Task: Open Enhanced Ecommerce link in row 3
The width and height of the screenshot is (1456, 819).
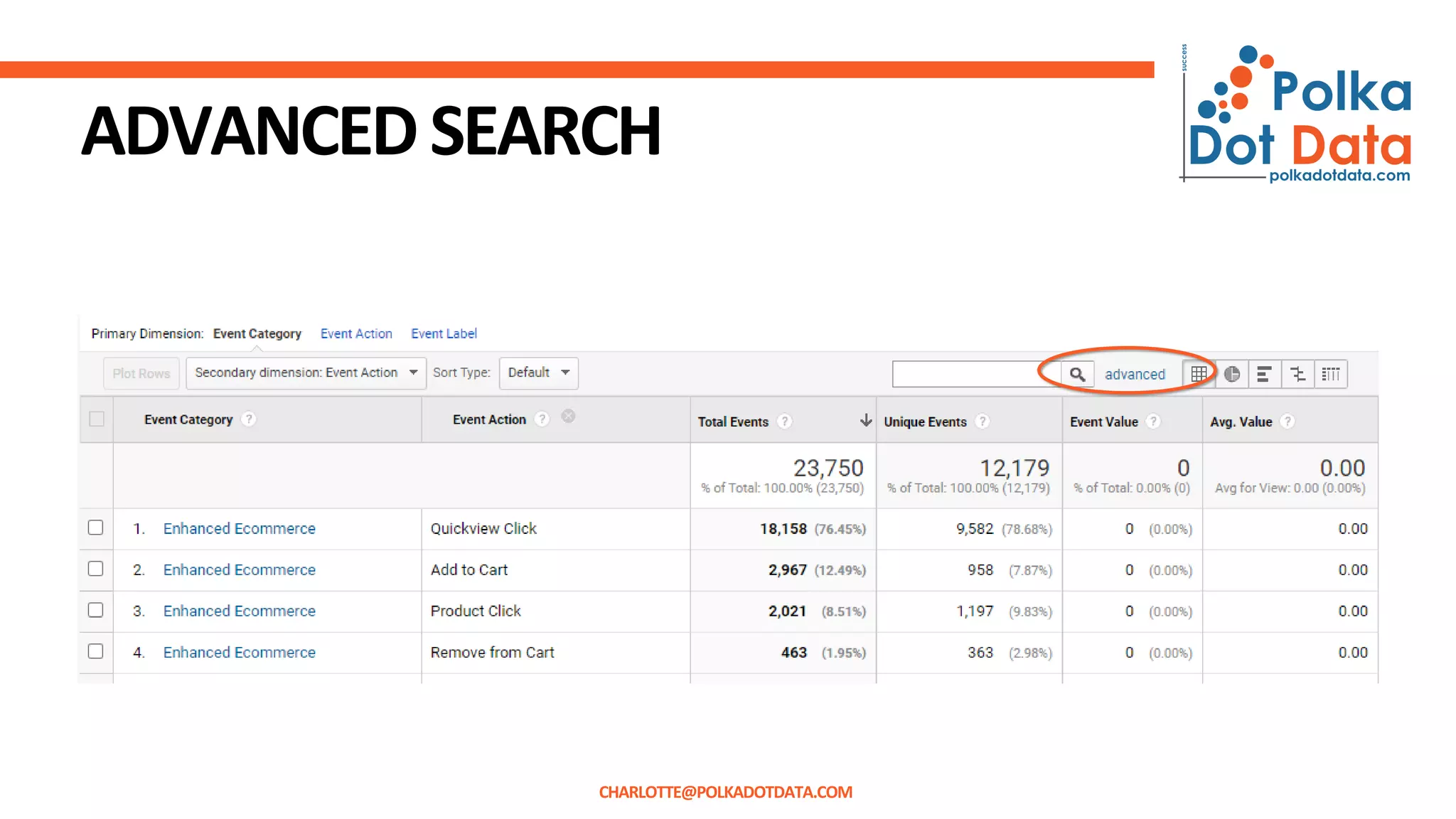Action: coord(239,611)
